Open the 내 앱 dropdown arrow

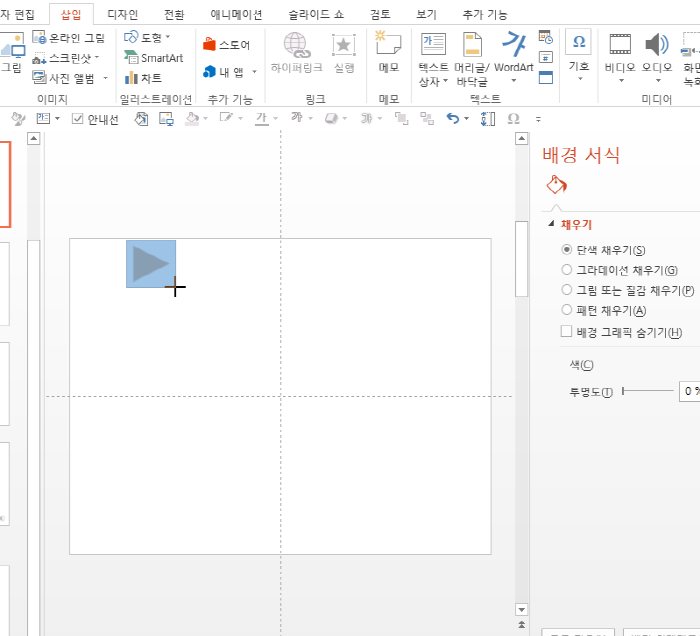[254, 71]
